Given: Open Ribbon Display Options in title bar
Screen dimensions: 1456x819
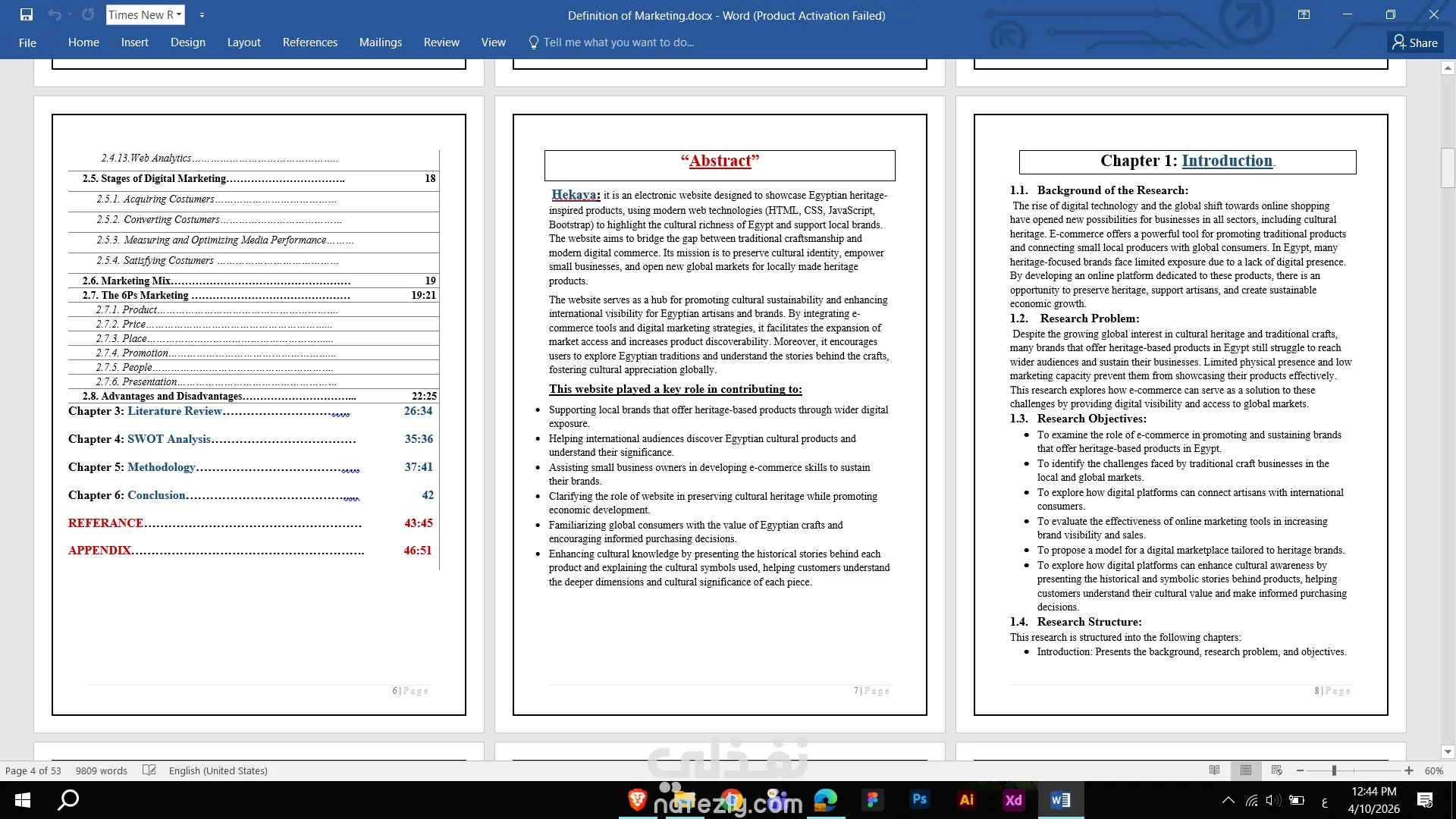Looking at the screenshot, I should [x=1304, y=14].
